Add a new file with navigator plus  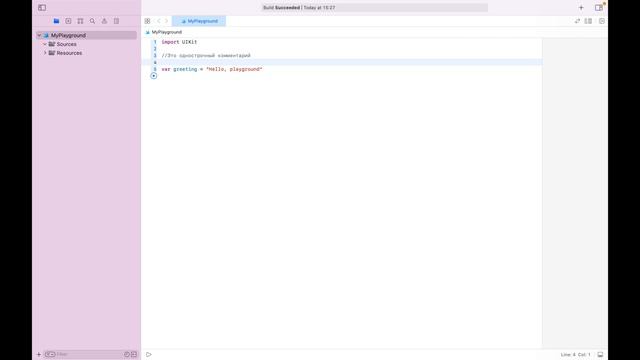(39, 354)
